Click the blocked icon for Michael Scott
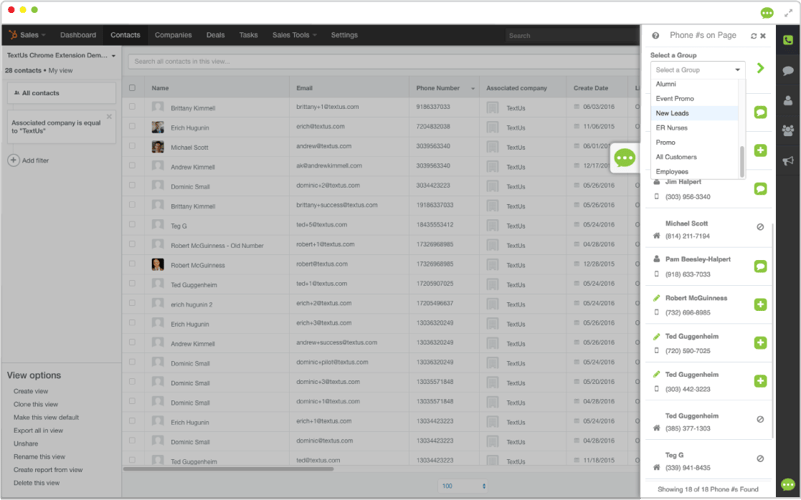 (760, 227)
